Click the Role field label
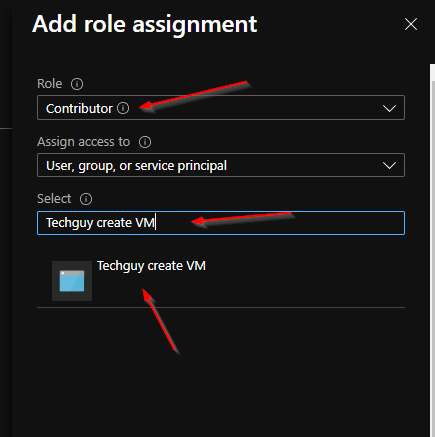 coord(50,84)
